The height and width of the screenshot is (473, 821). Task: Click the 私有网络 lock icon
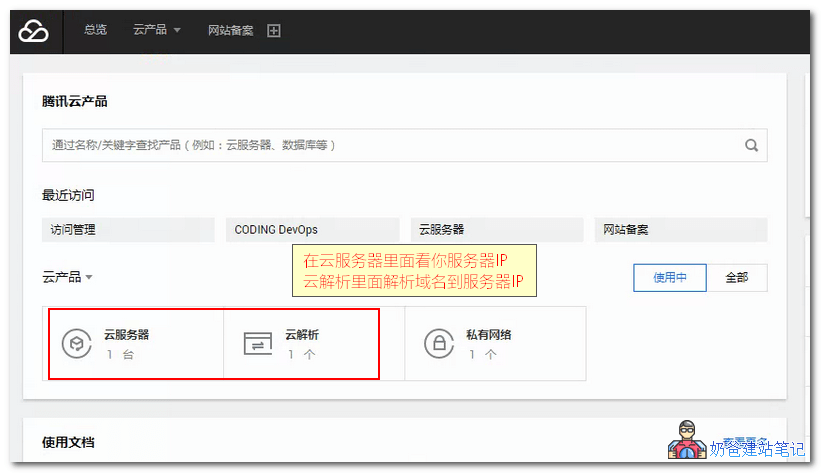pyautogui.click(x=439, y=344)
